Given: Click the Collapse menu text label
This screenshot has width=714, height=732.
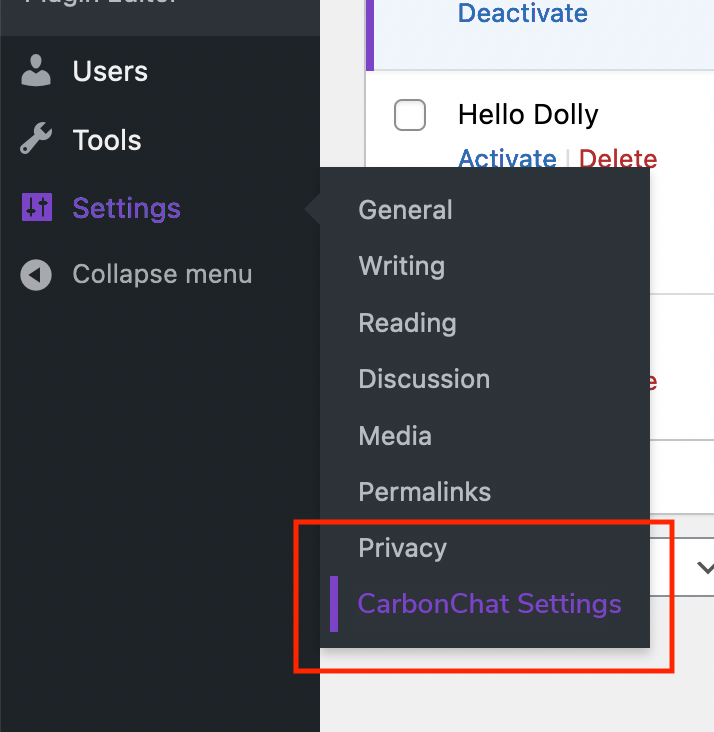Looking at the screenshot, I should coord(162,275).
